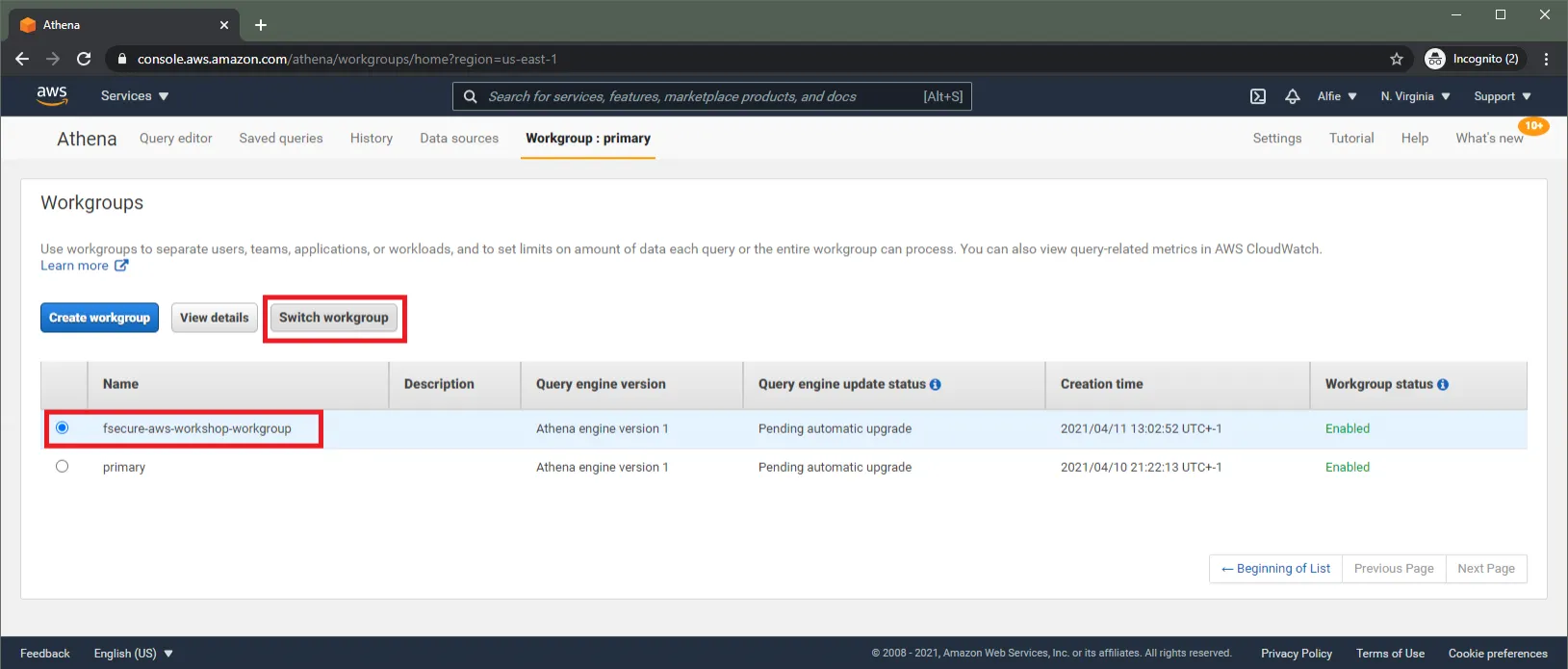
Task: Open What's new
Action: click(1489, 138)
